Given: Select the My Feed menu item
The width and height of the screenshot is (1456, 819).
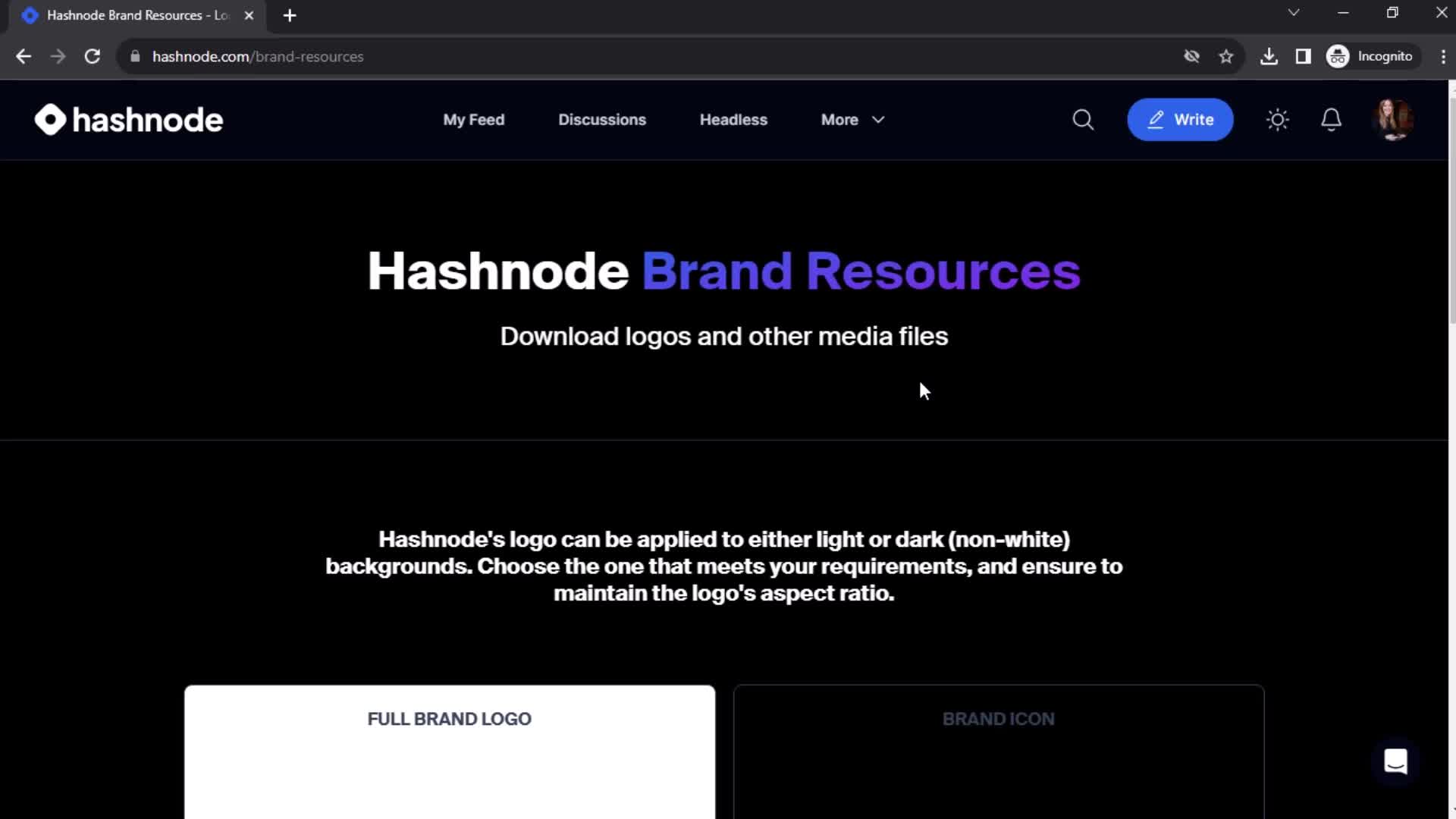Looking at the screenshot, I should [x=473, y=119].
